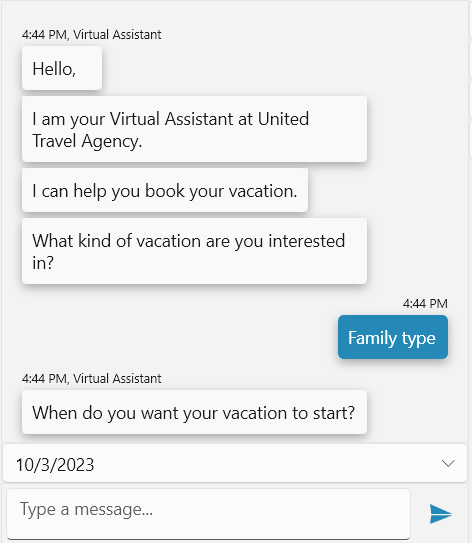Click the 4:44 PM user message timestamp
The width and height of the screenshot is (472, 543).
click(x=425, y=304)
